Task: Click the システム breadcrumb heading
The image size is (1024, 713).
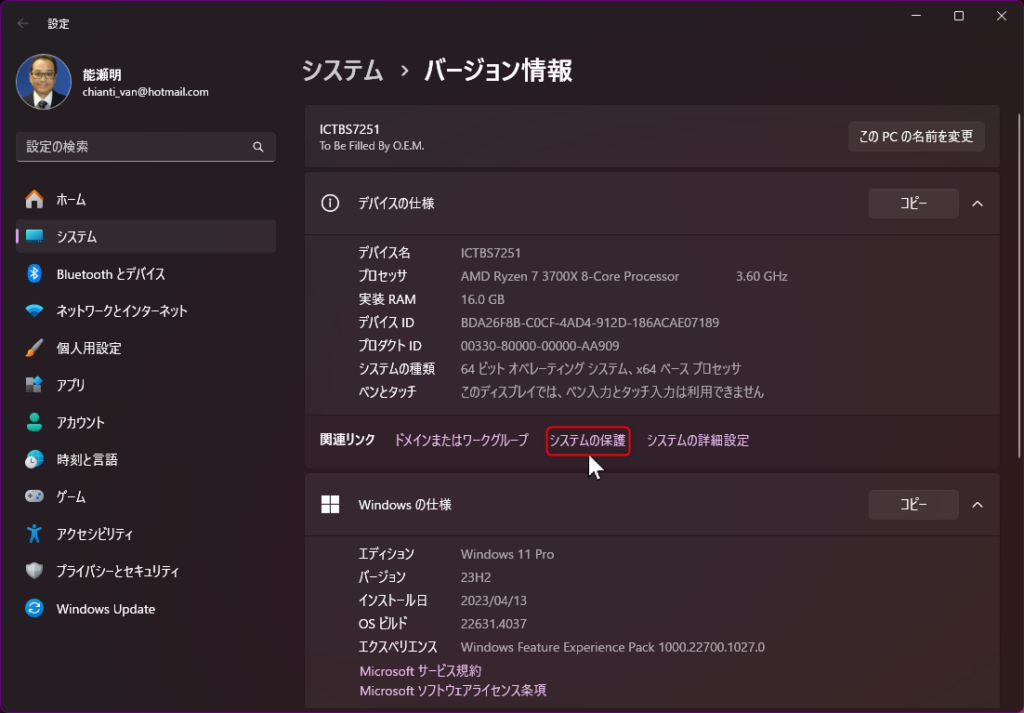Action: [342, 71]
